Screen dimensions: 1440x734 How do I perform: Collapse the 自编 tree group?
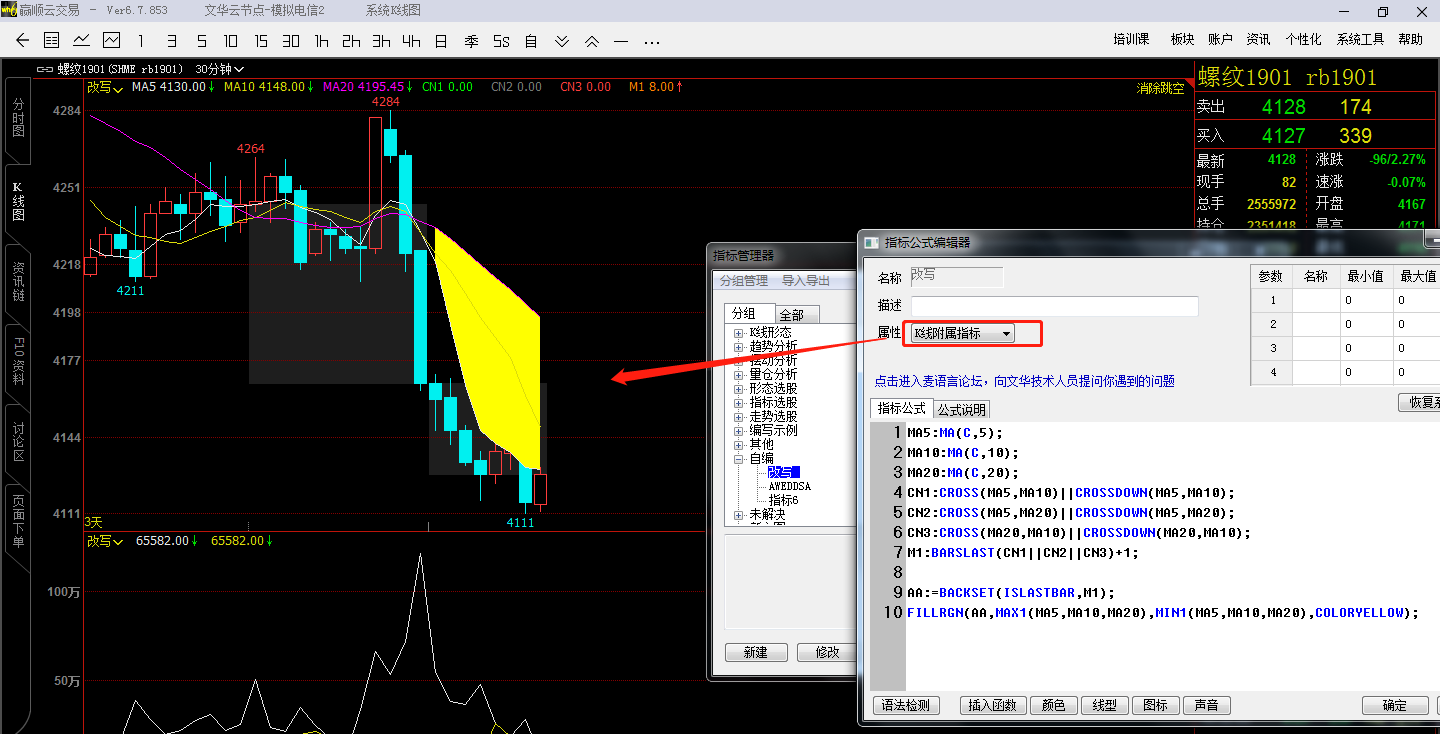[x=739, y=458]
